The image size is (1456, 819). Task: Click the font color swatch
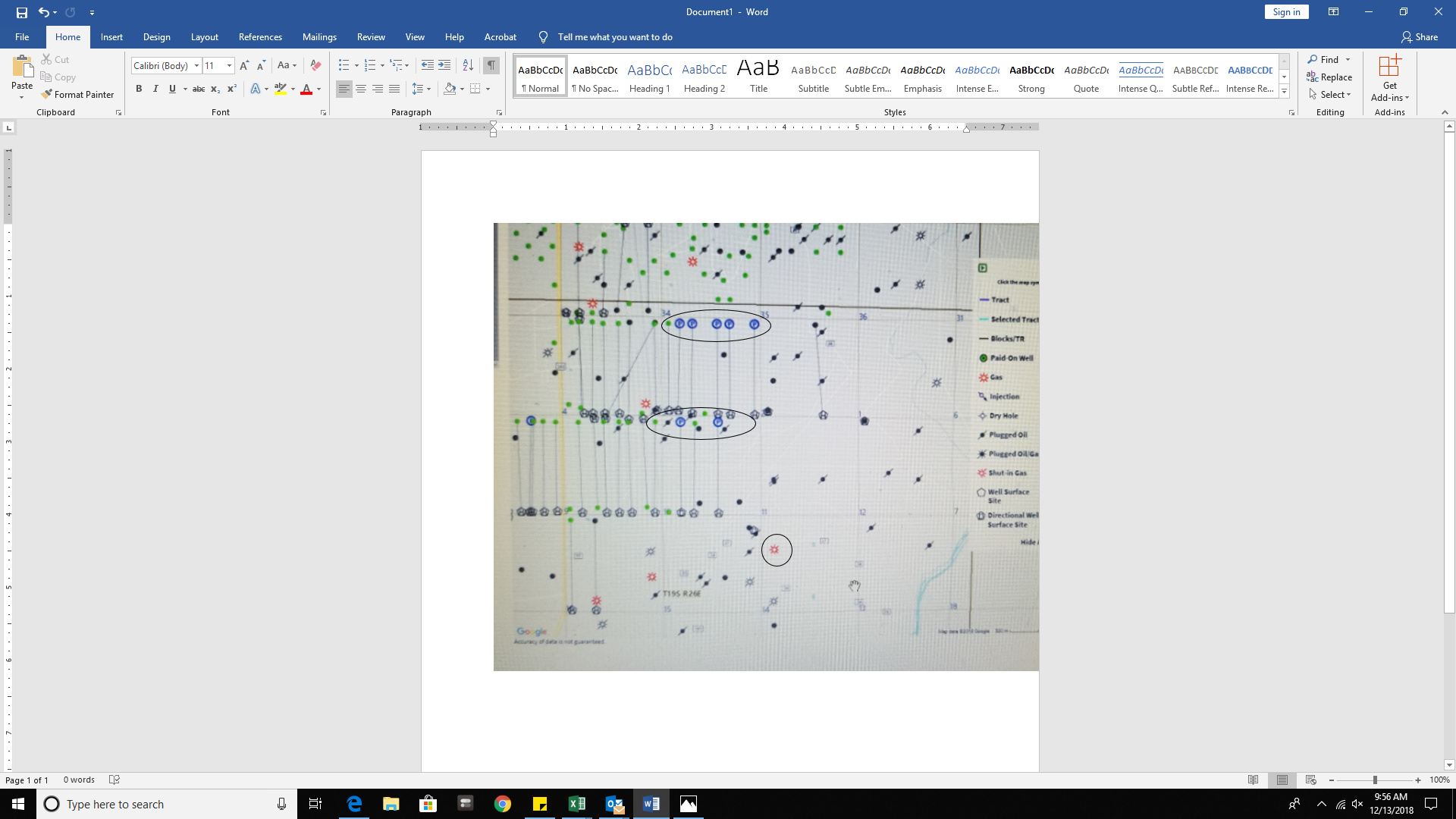coord(306,89)
